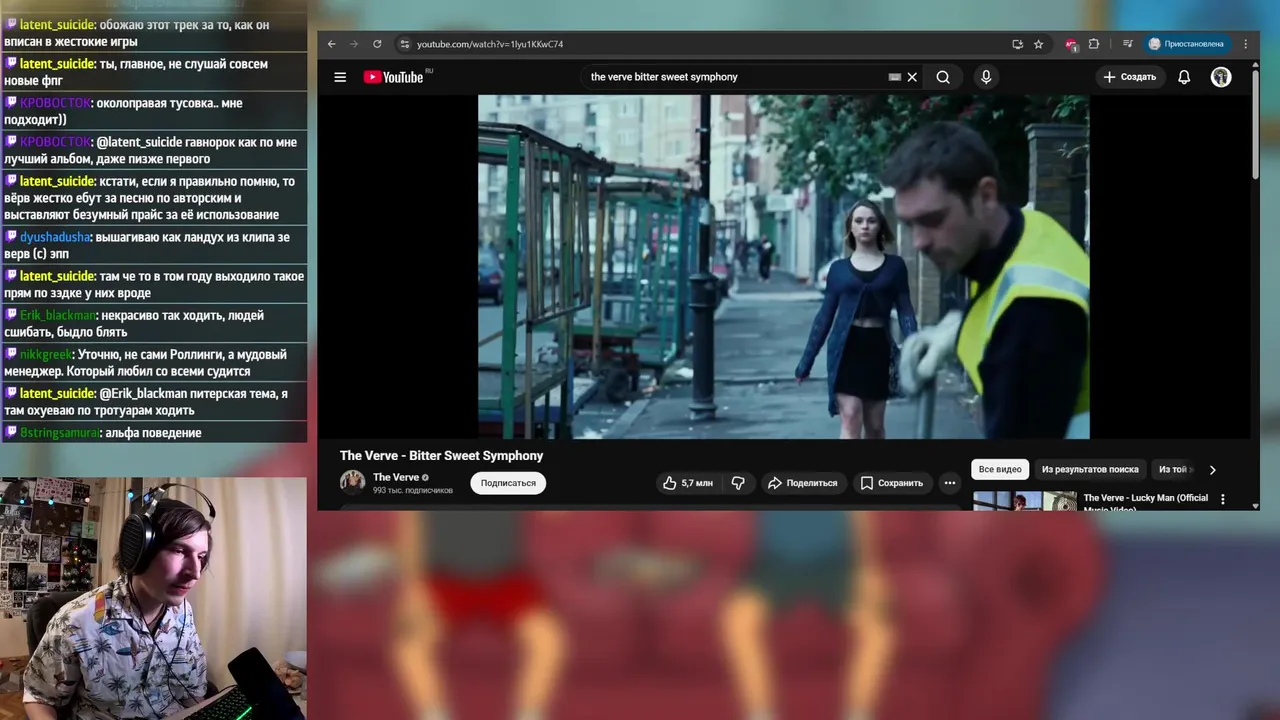The width and height of the screenshot is (1280, 720).
Task: Open the Extensions puzzle icon
Action: pos(1094,44)
